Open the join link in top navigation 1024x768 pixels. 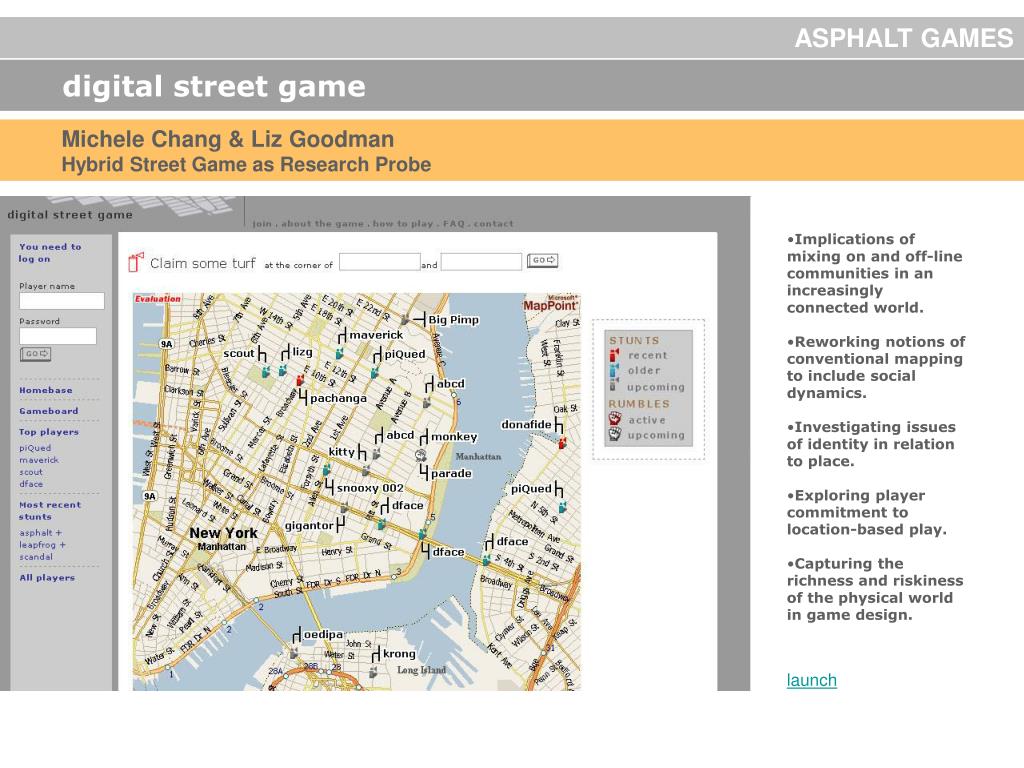point(262,223)
